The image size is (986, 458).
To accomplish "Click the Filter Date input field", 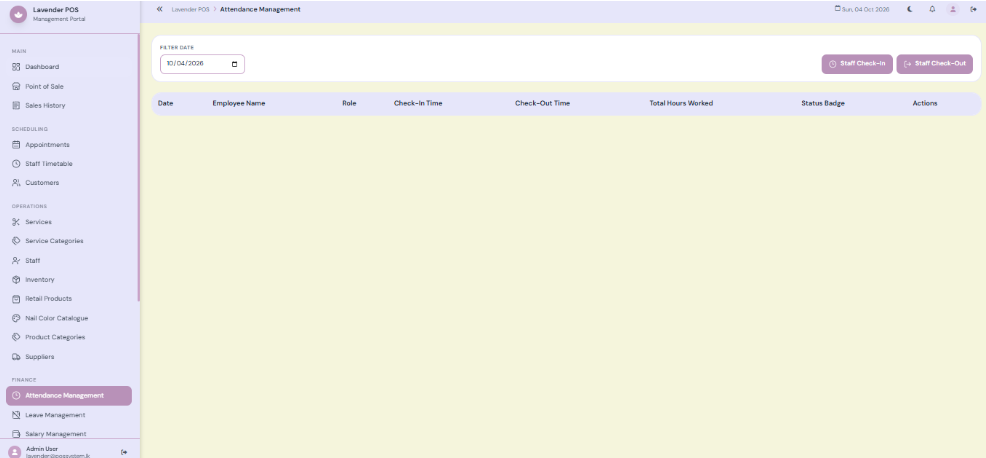I will pyautogui.click(x=202, y=64).
